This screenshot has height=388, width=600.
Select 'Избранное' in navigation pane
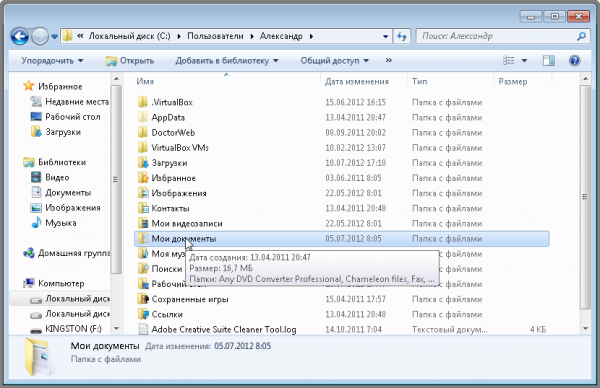[x=60, y=86]
